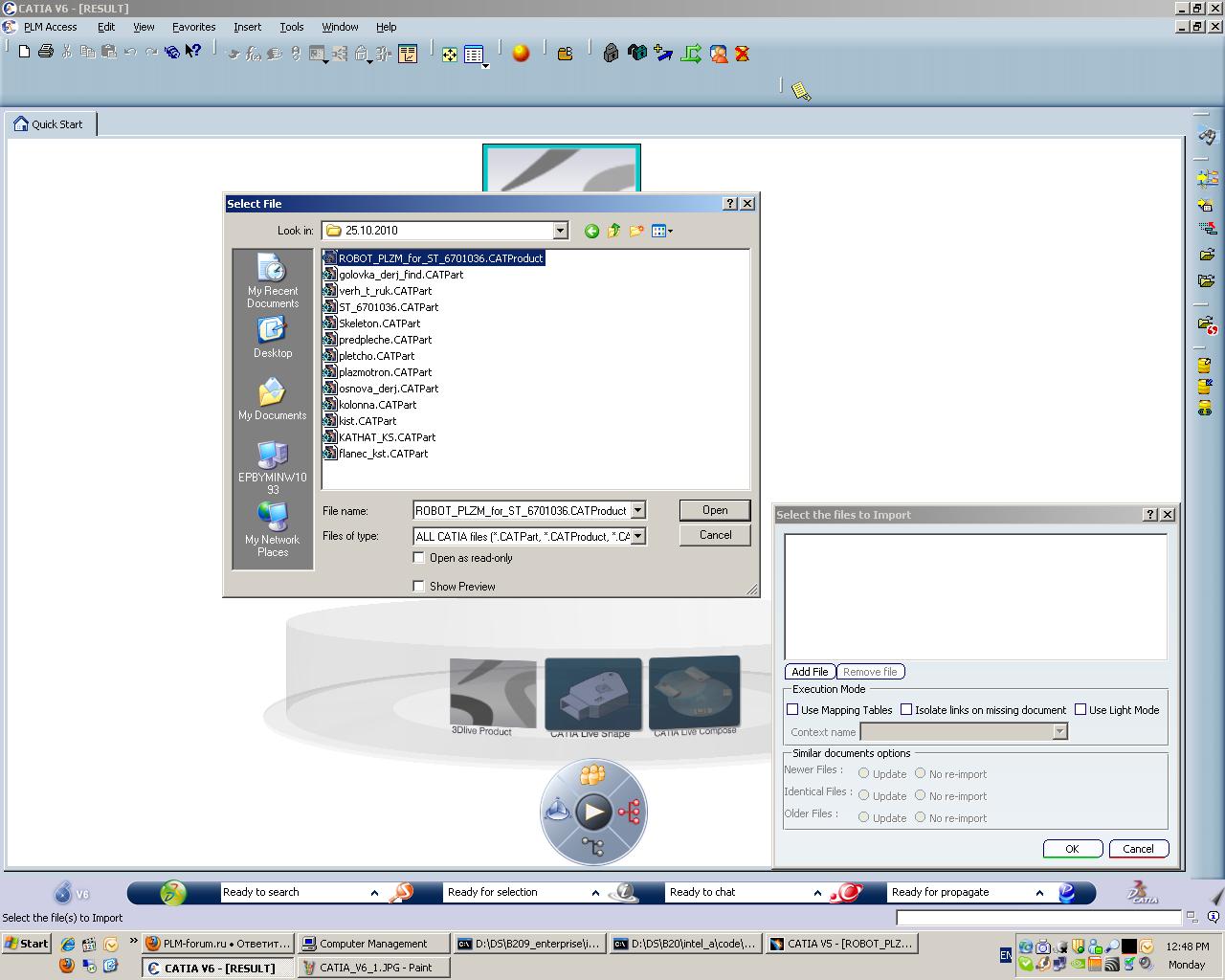Open My Recent Documents place

[273, 281]
